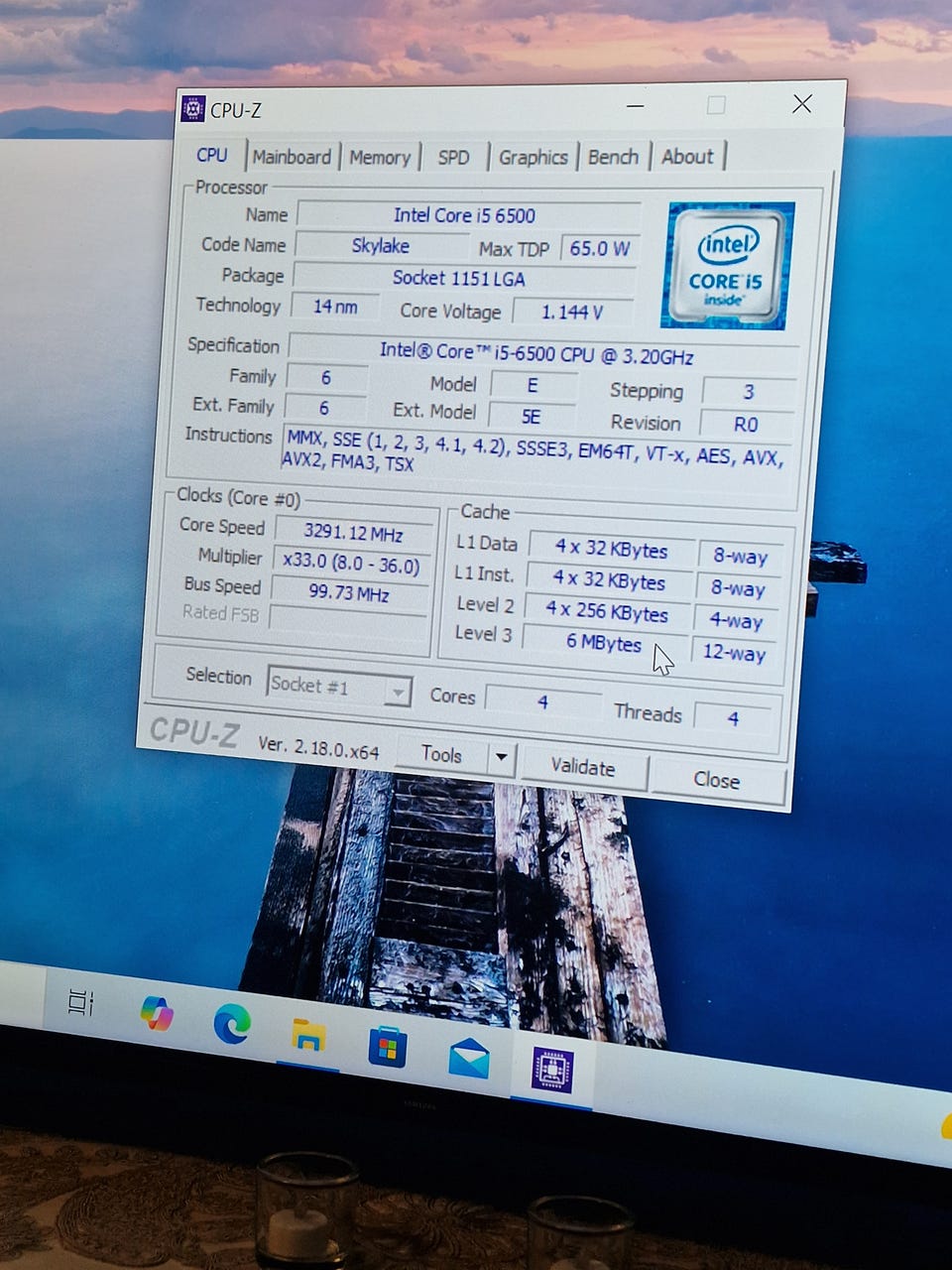Click the Specification field i5-6500 CPU @ 3.20GHz
The height and width of the screenshot is (1270, 952).
click(541, 353)
